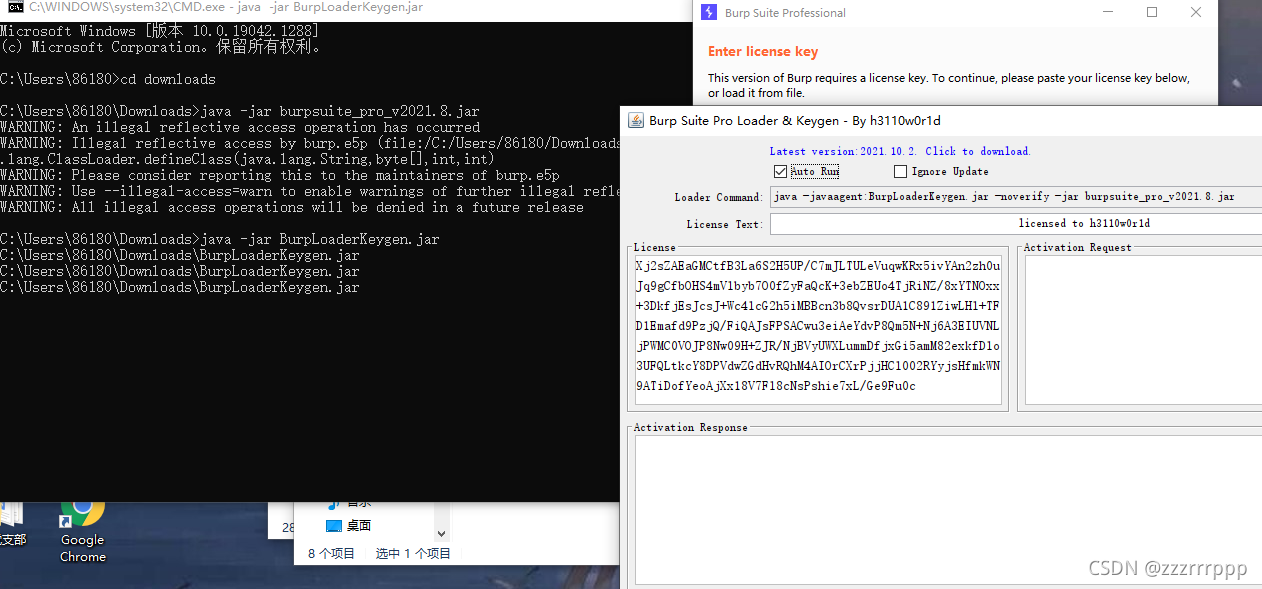
Task: Open the Google Chrome desktop shortcut
Action: (82, 530)
